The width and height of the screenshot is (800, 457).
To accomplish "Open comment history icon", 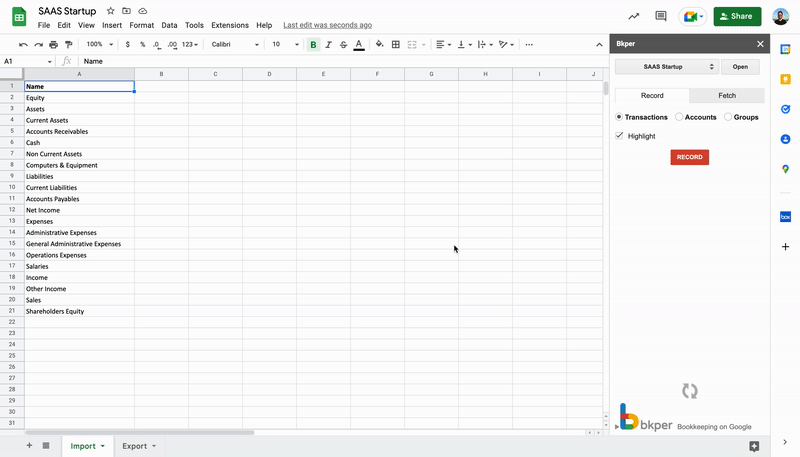I will point(661,16).
